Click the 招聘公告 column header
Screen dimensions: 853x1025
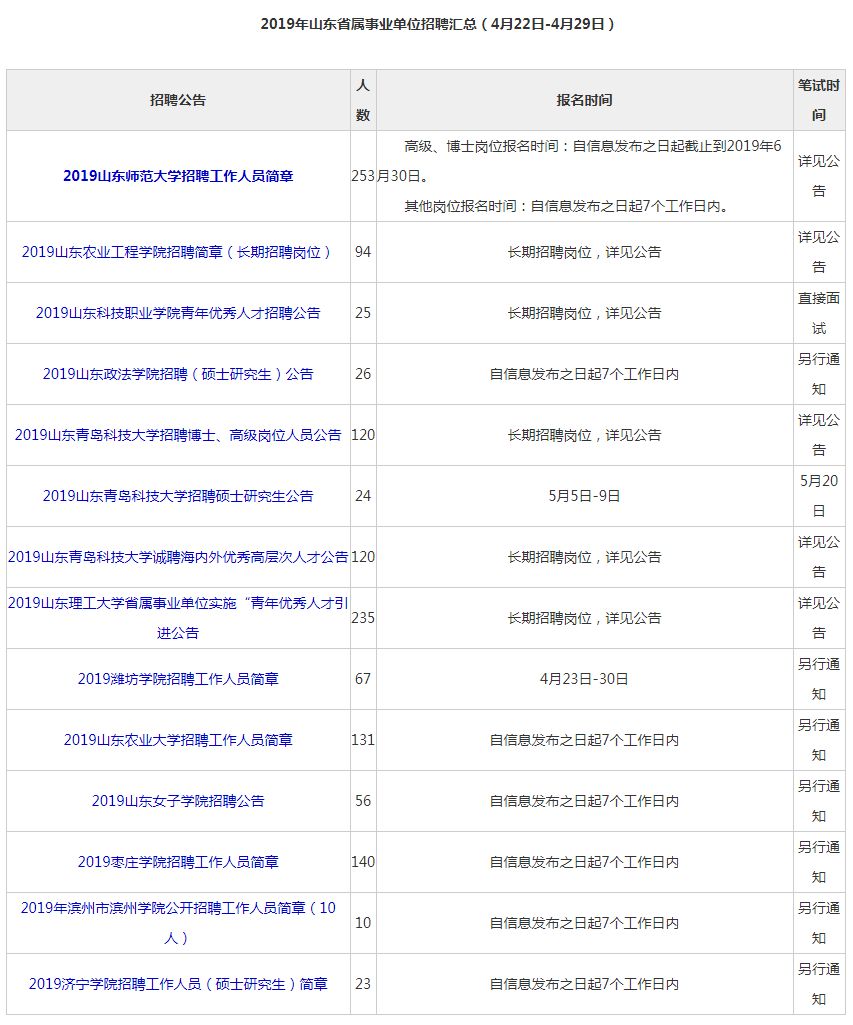[178, 100]
